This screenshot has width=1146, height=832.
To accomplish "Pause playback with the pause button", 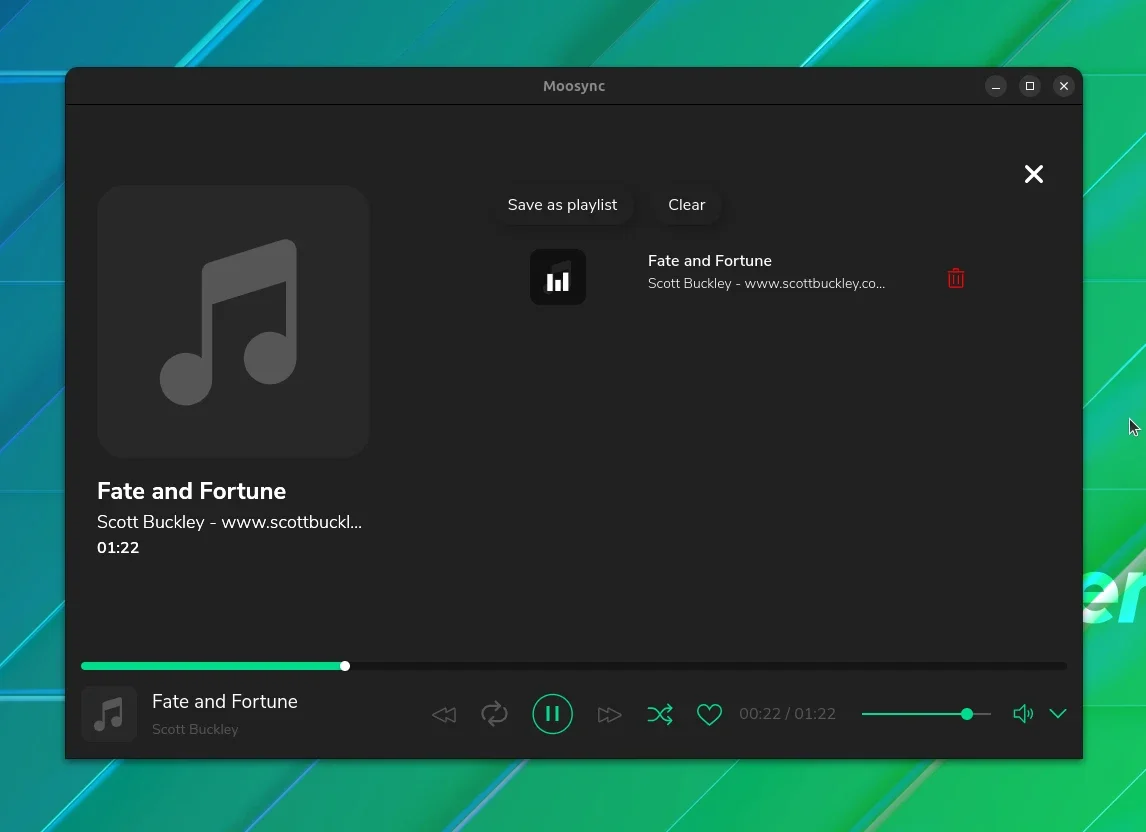I will click(552, 714).
